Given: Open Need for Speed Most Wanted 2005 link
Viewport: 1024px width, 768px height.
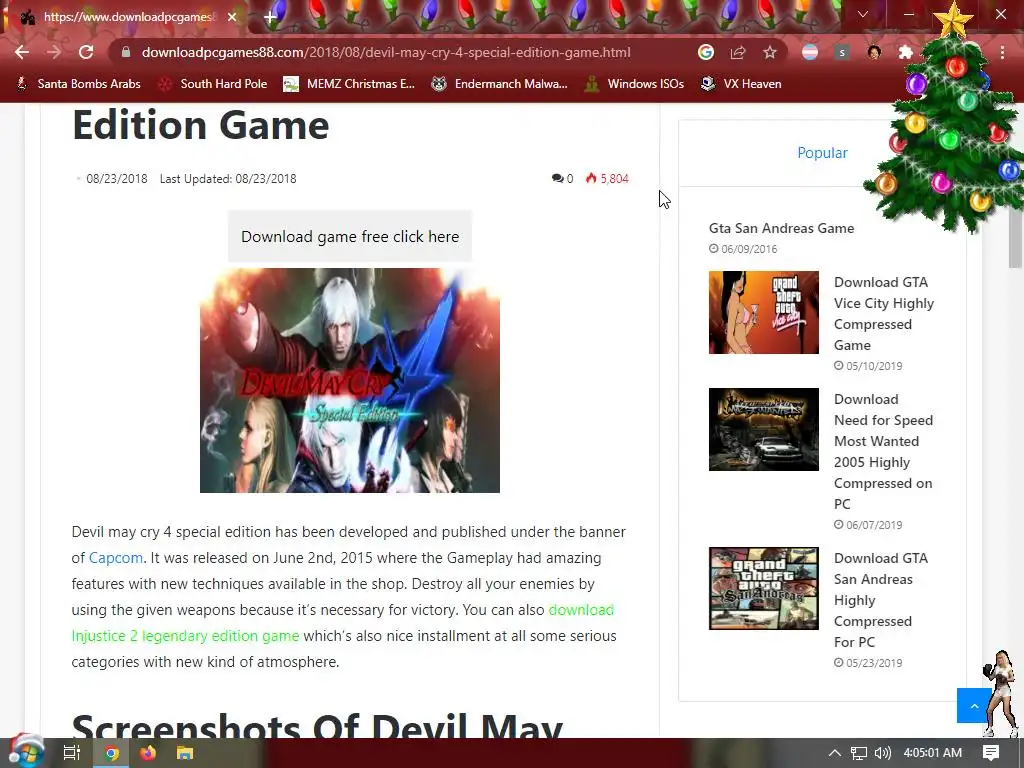Looking at the screenshot, I should 883,451.
